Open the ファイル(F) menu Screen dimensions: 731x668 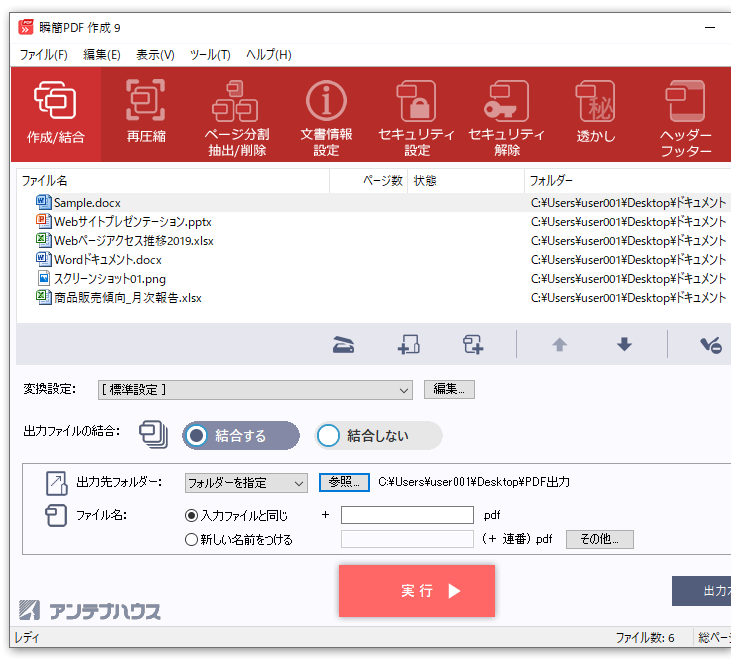(x=43, y=55)
